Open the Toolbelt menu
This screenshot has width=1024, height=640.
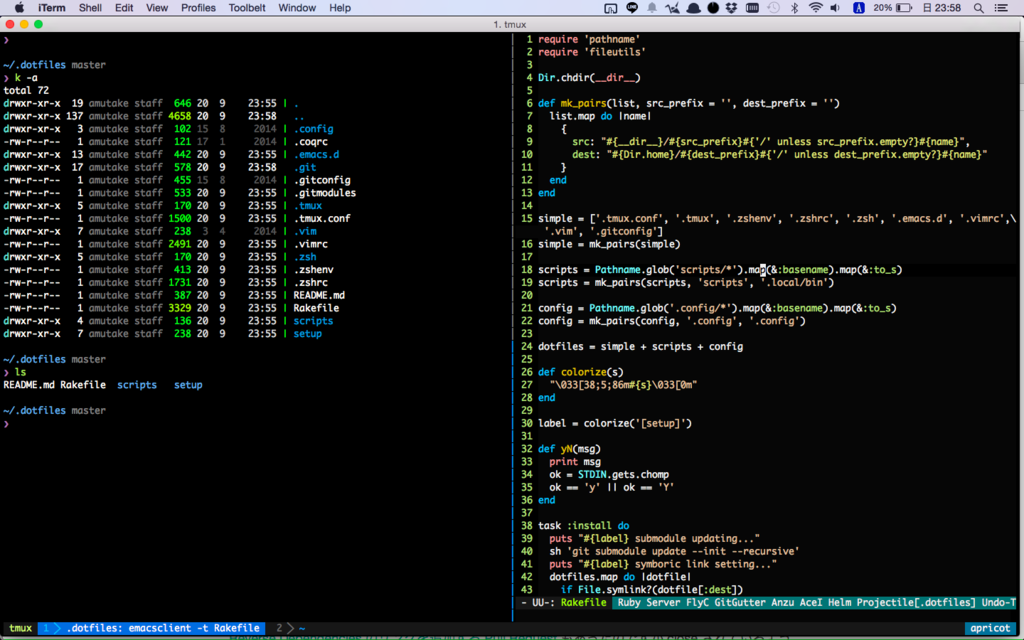click(247, 8)
